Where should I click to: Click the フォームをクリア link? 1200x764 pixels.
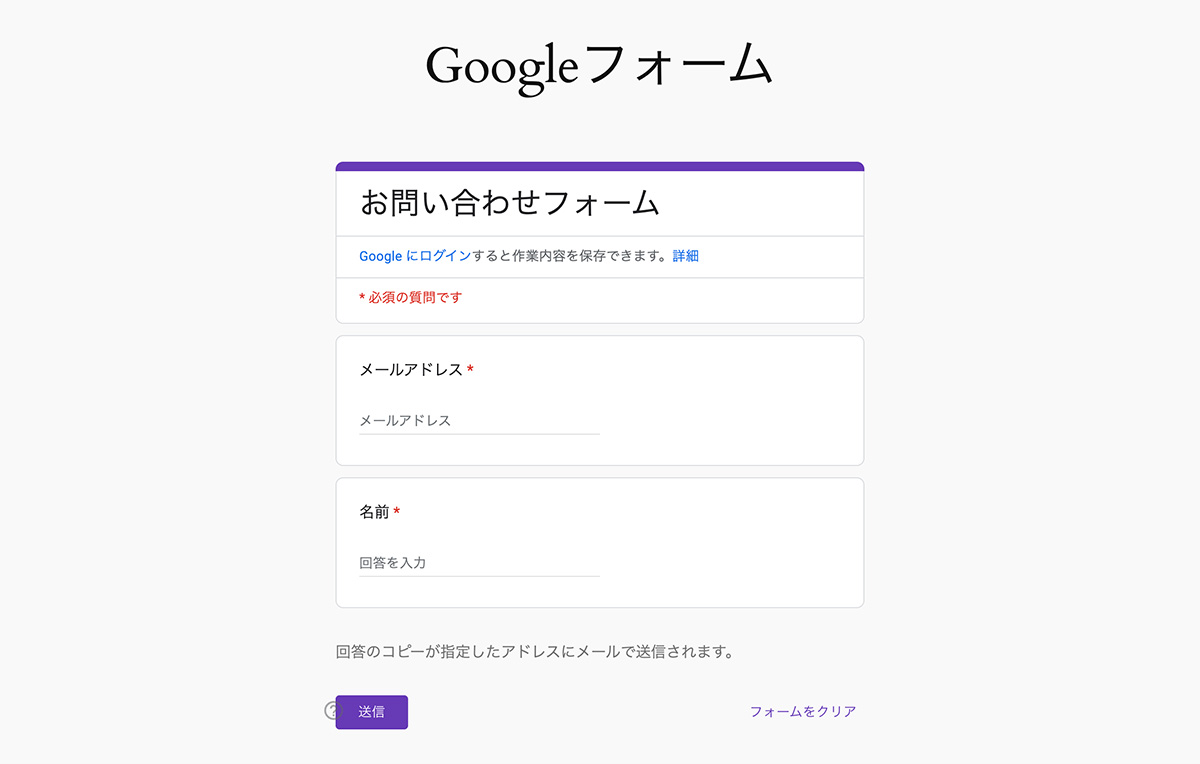click(803, 712)
